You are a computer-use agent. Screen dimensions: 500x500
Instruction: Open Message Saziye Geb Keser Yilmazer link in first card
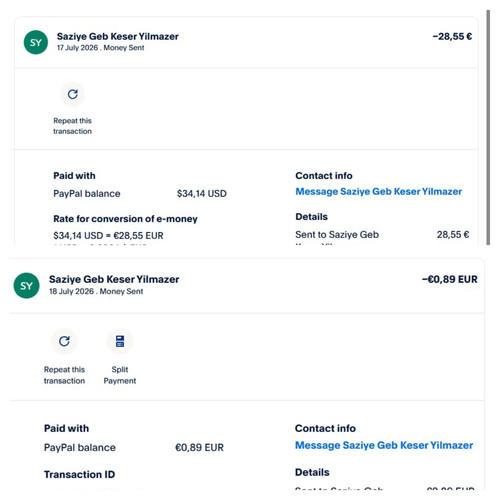[x=379, y=191]
